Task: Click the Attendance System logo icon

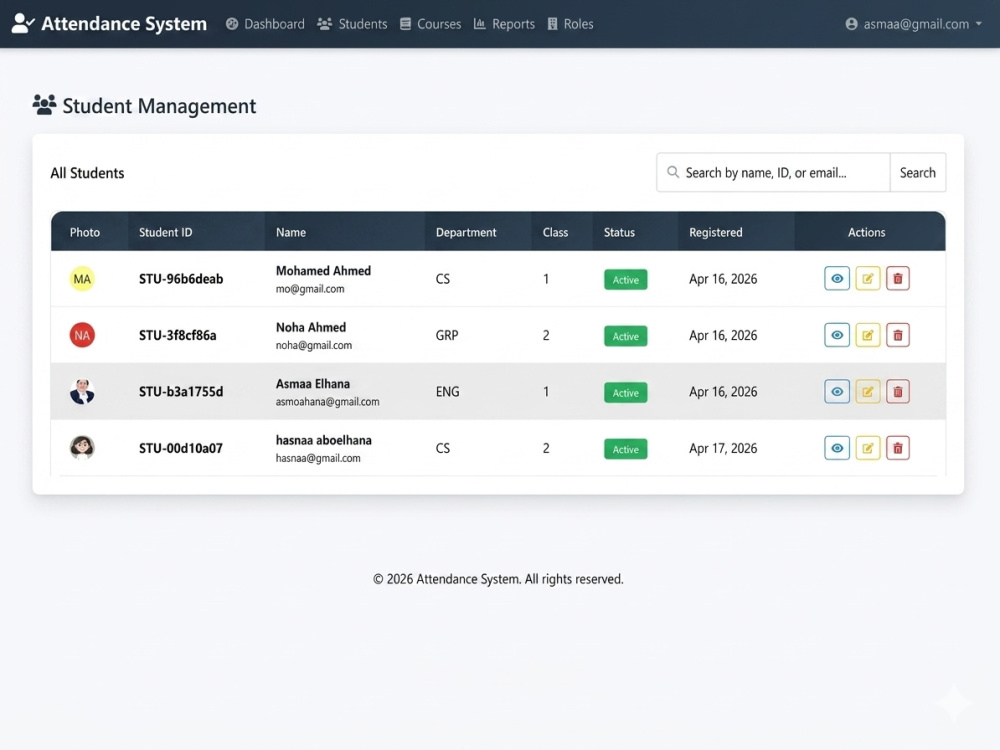Action: (x=23, y=24)
